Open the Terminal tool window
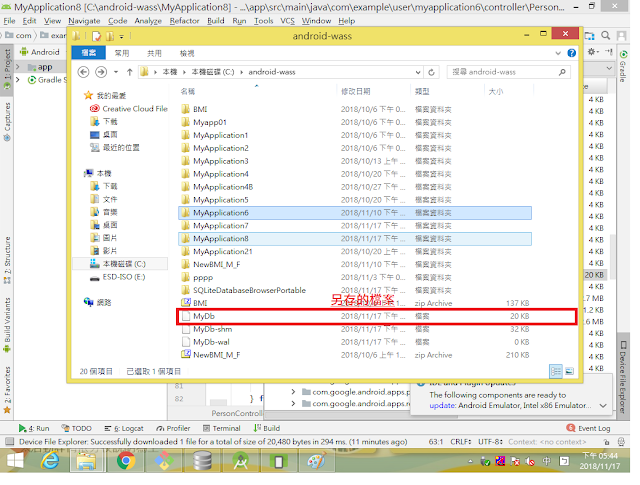The height and width of the screenshot is (485, 640). (222, 428)
